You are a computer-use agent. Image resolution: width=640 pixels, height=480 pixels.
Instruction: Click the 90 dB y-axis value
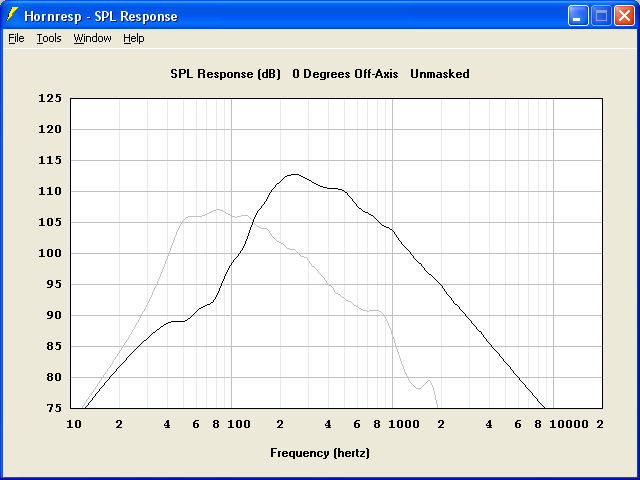[x=54, y=316]
